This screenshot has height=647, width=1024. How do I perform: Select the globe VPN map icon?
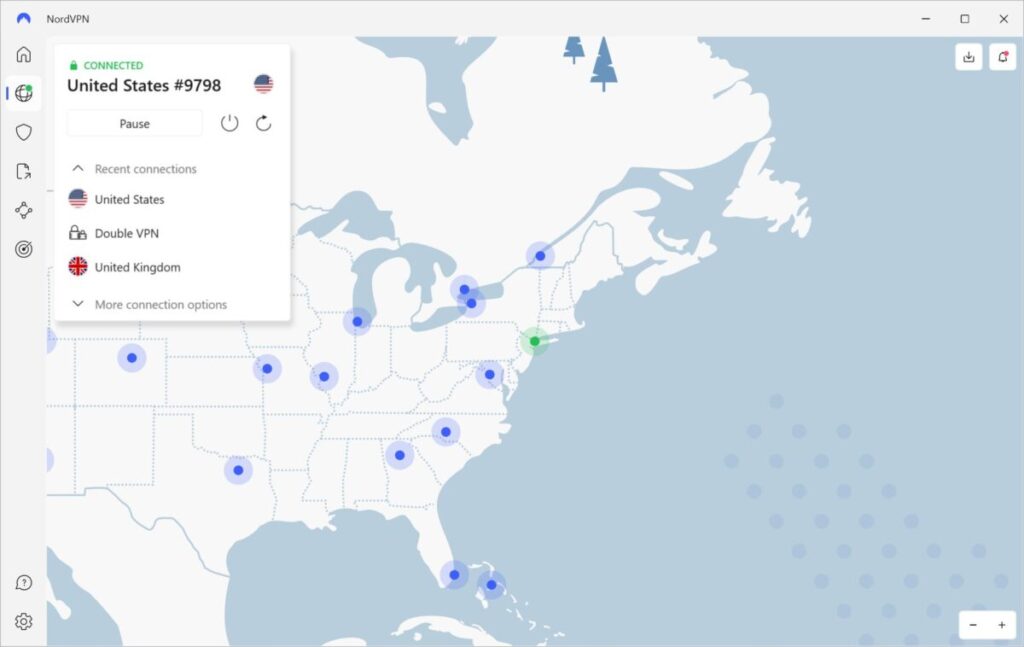coord(24,93)
